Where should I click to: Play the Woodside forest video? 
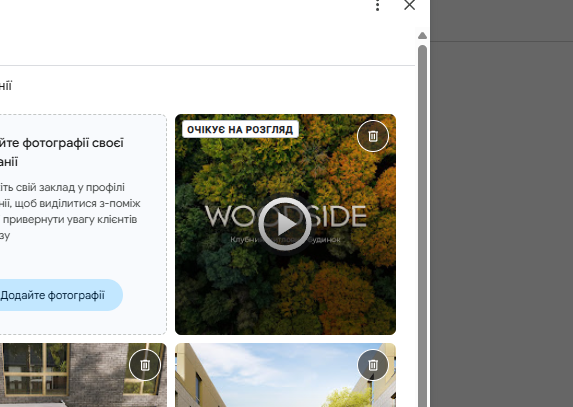click(x=285, y=224)
